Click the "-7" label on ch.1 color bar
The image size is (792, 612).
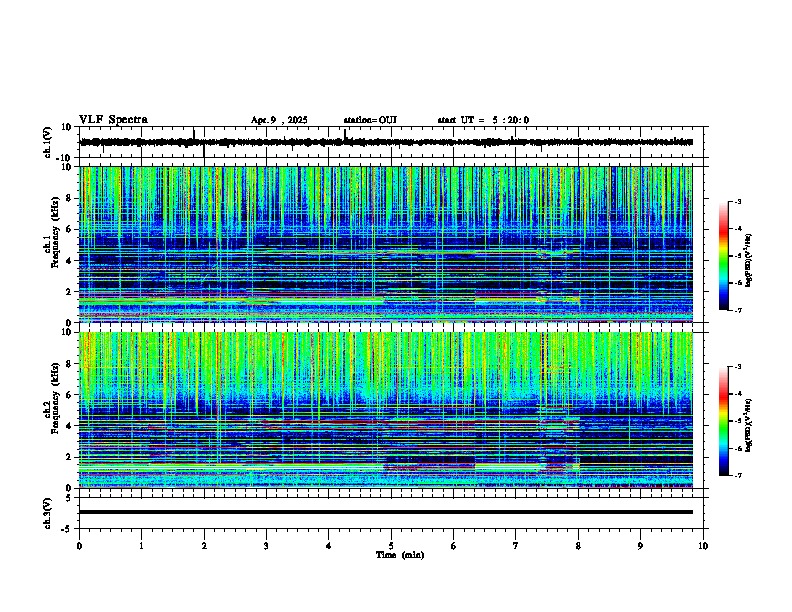point(738,310)
